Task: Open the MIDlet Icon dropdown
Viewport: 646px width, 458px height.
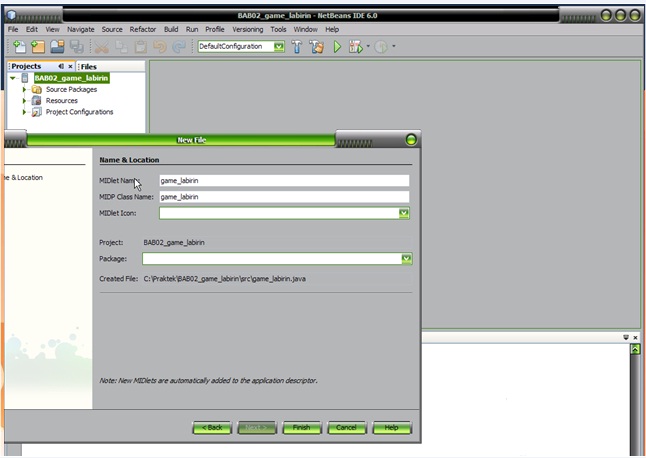Action: [404, 213]
